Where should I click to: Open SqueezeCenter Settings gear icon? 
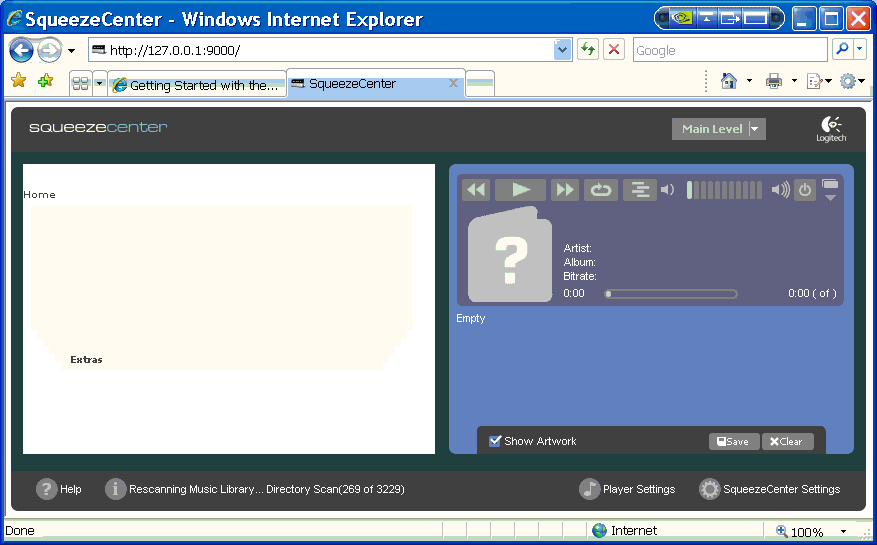[710, 489]
